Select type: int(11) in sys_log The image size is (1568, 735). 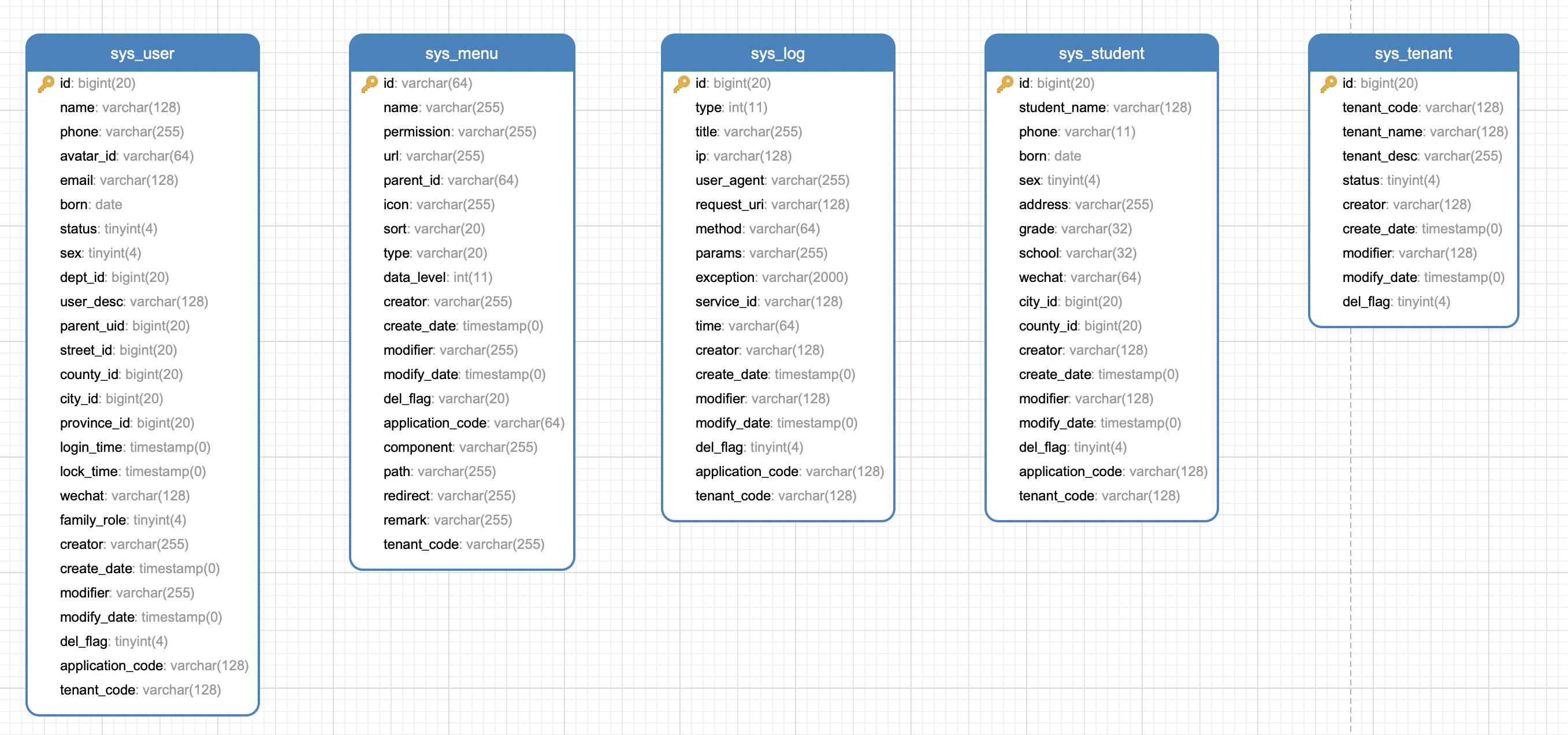731,107
